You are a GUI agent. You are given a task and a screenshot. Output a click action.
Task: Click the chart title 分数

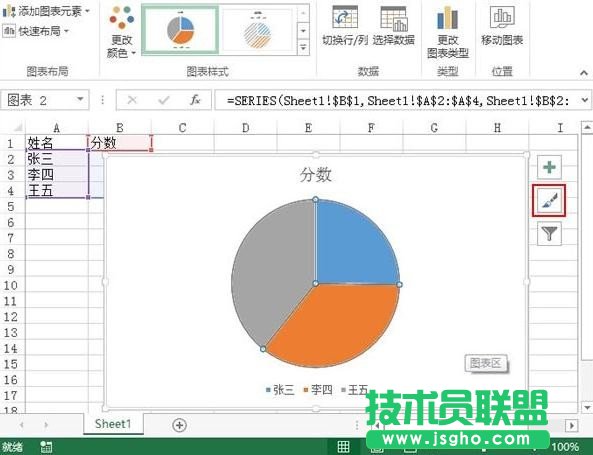pyautogui.click(x=315, y=175)
